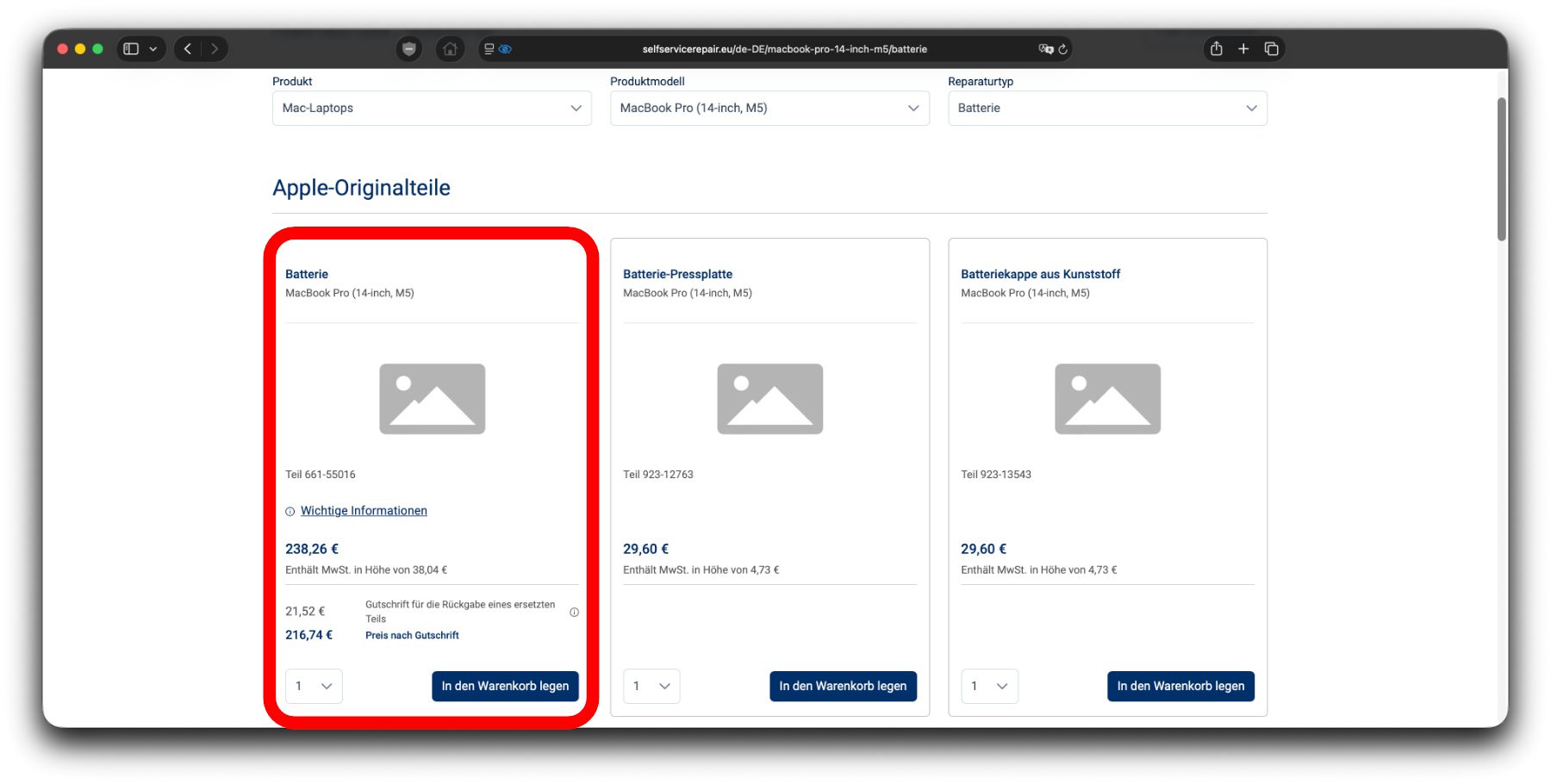Open the privacy shield report
This screenshot has height=784, width=1551.
pos(409,49)
